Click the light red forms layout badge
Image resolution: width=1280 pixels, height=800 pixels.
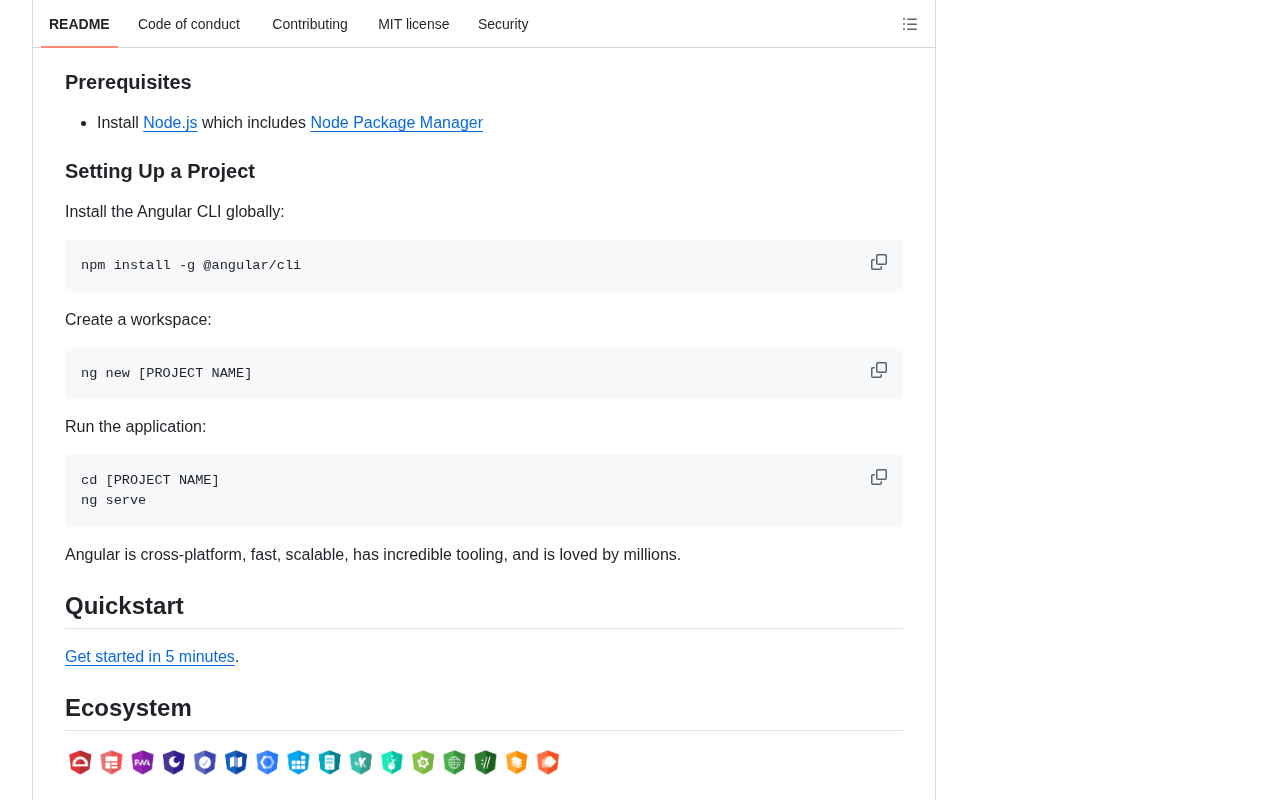[111, 762]
